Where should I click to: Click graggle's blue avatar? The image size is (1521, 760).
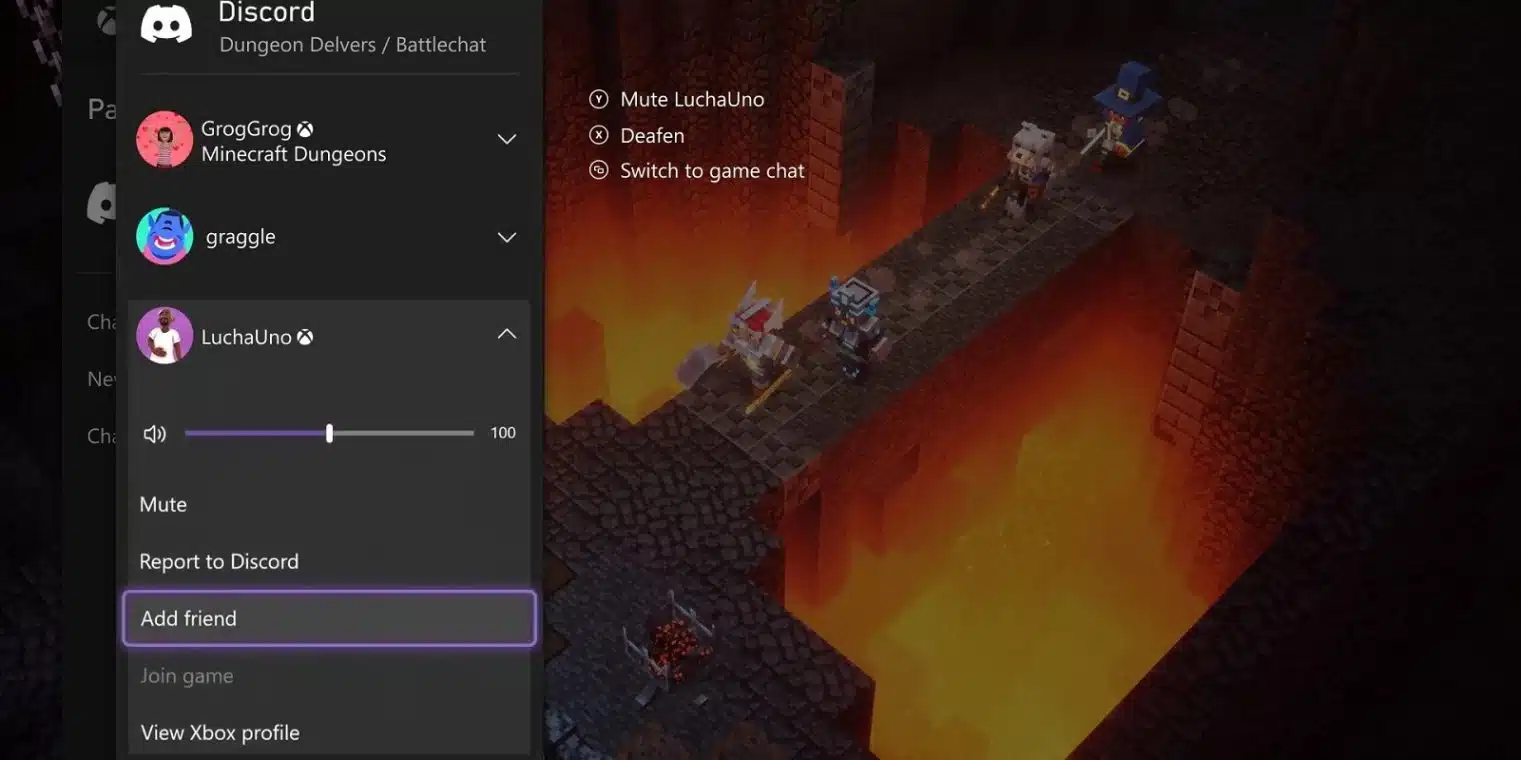(165, 237)
